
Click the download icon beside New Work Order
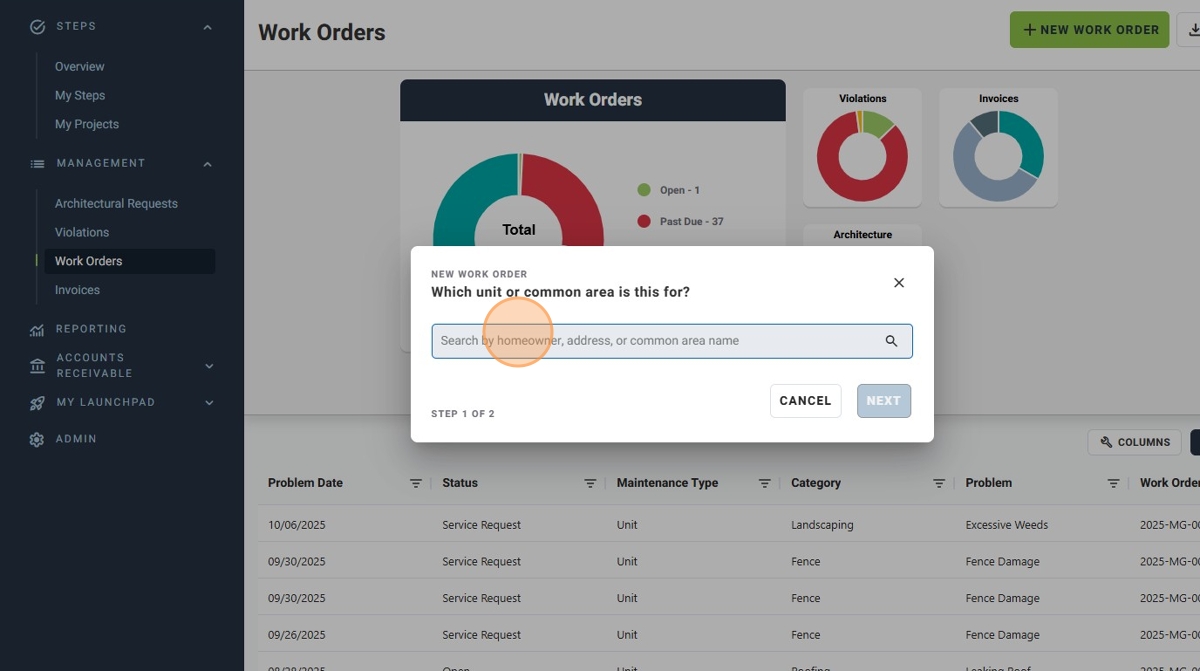1192,30
